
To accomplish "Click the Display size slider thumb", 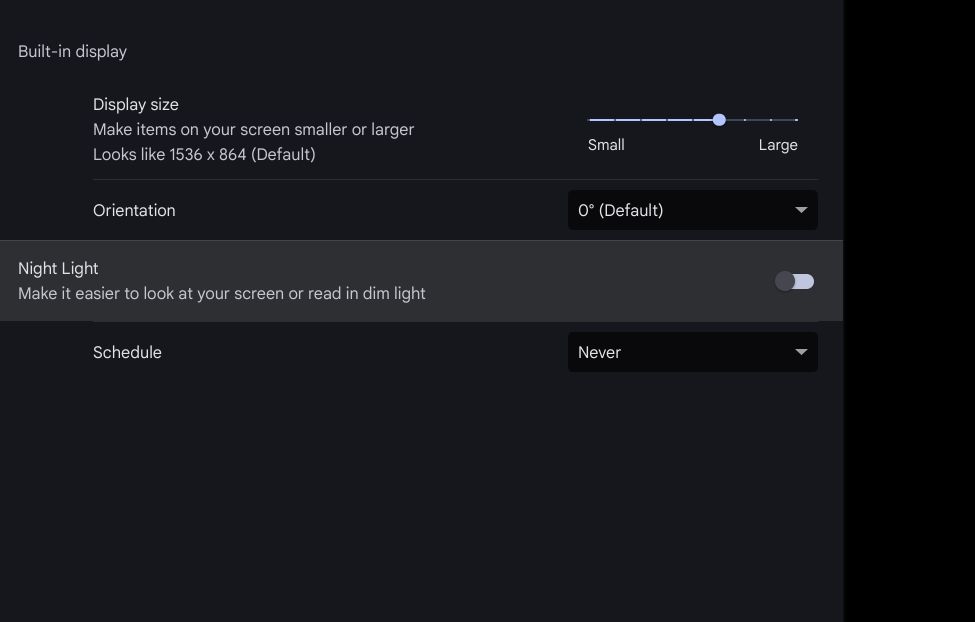I will [x=719, y=120].
